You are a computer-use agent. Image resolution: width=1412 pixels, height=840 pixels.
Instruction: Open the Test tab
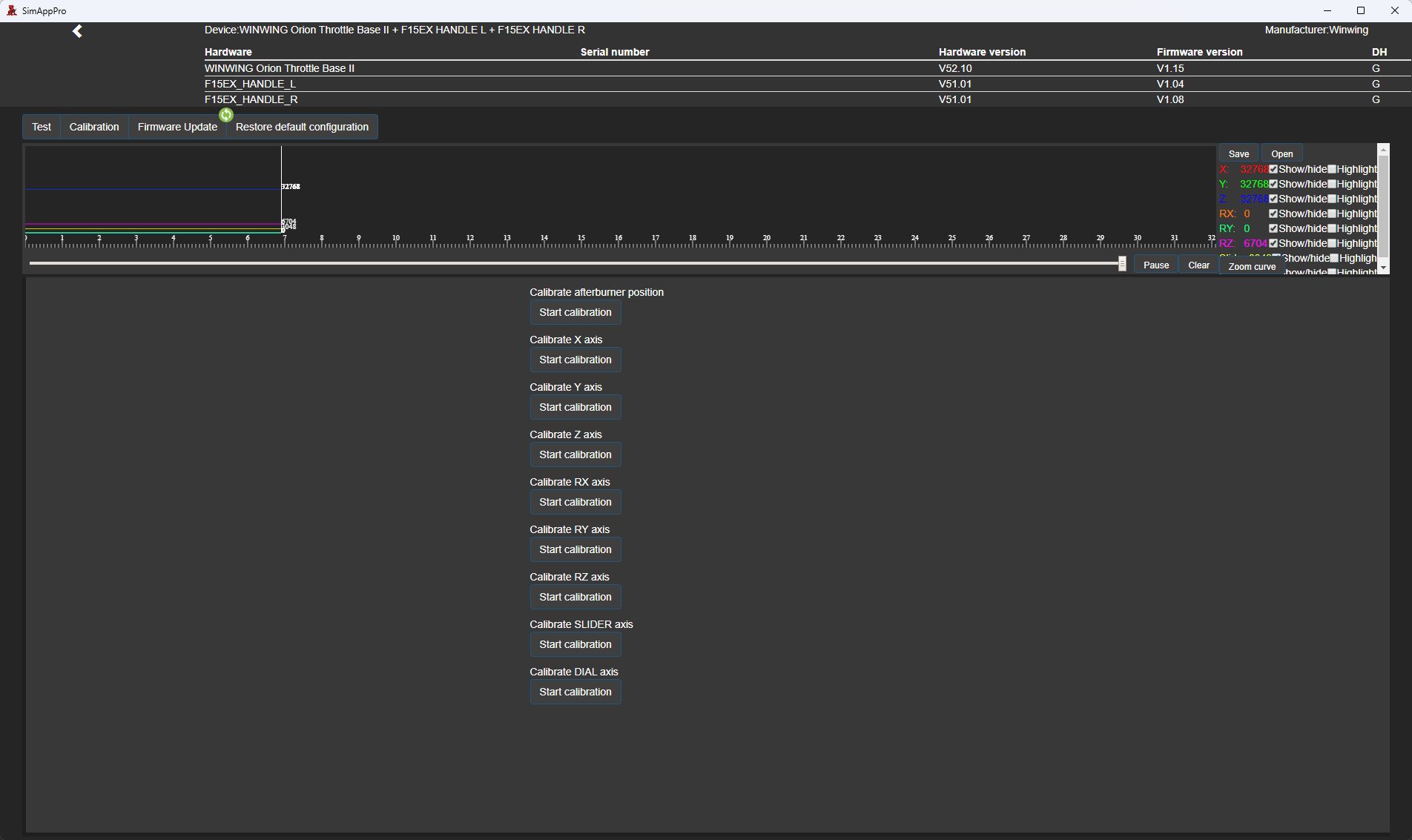(x=42, y=127)
